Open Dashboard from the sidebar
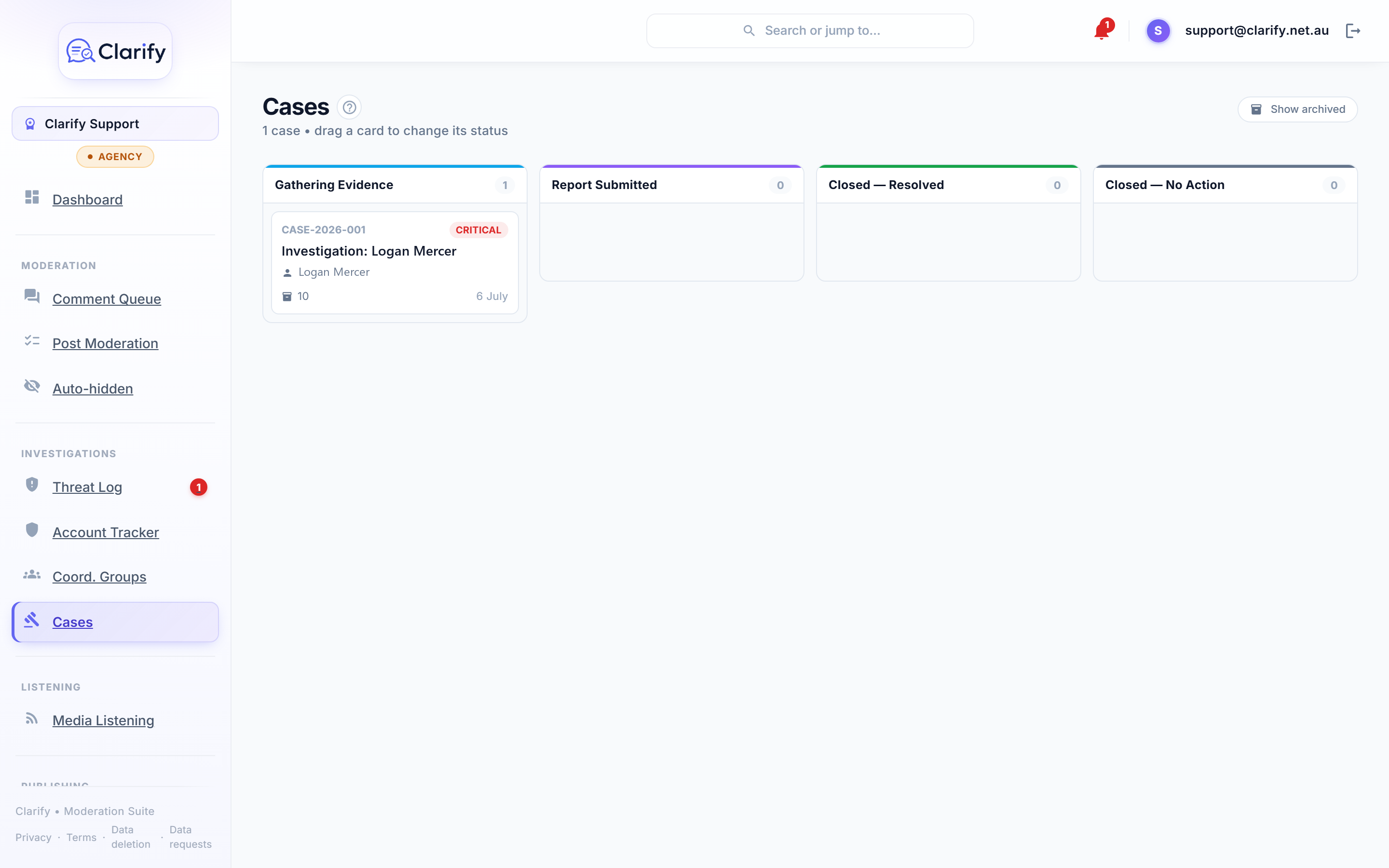Viewport: 1389px width, 868px height. coord(87,200)
